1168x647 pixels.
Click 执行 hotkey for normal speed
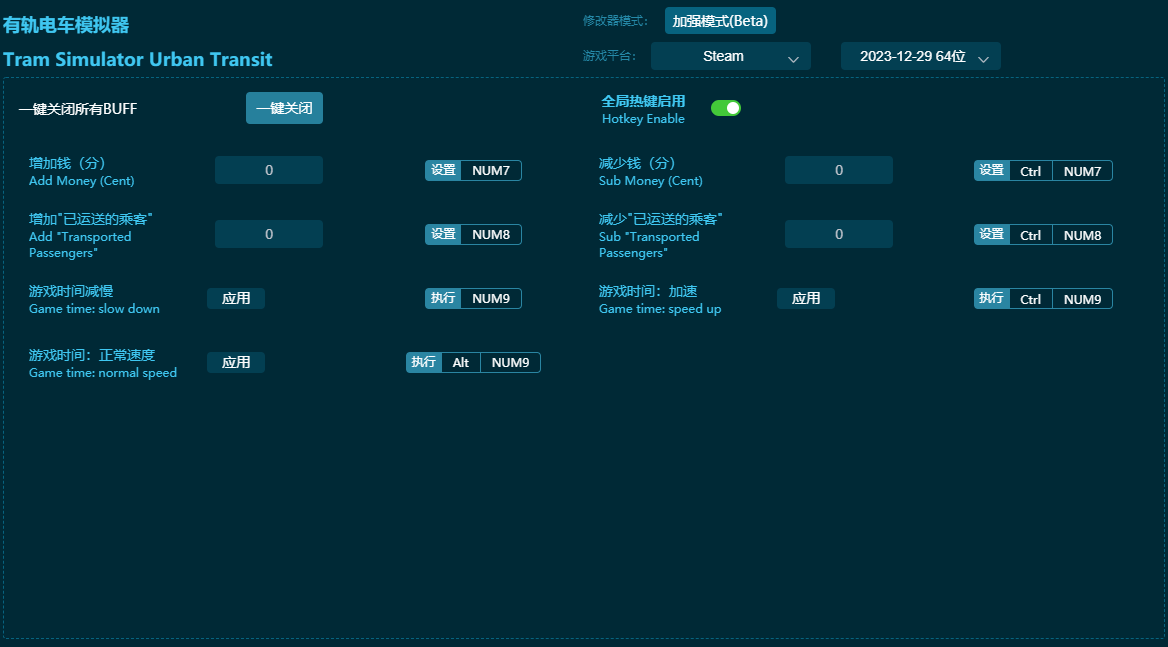click(x=424, y=363)
